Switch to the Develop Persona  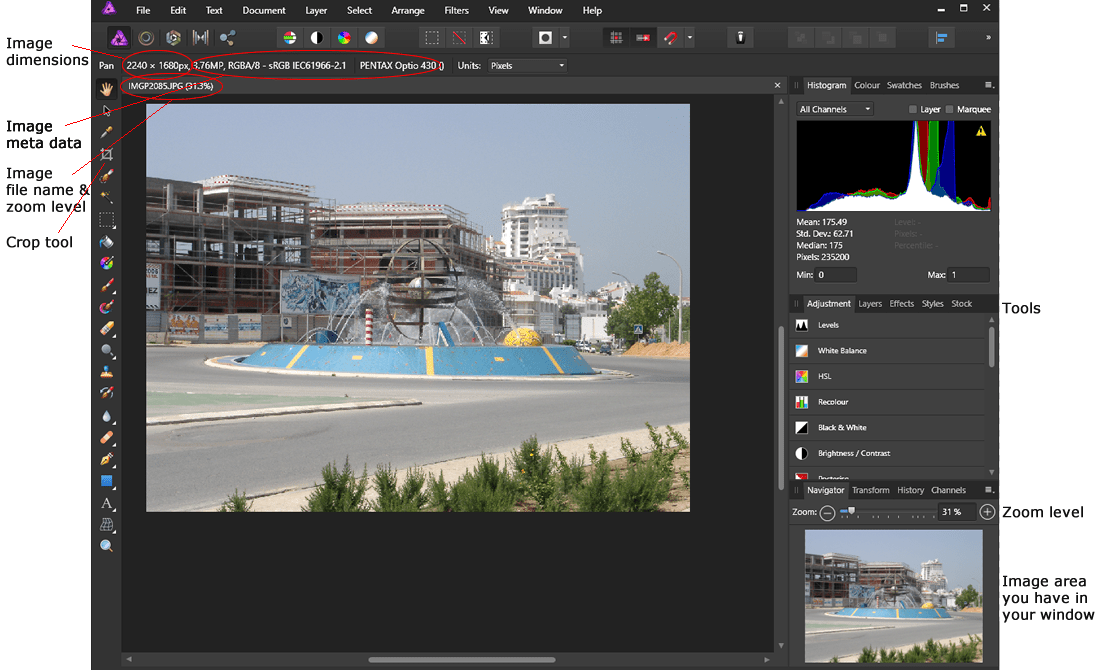[173, 38]
